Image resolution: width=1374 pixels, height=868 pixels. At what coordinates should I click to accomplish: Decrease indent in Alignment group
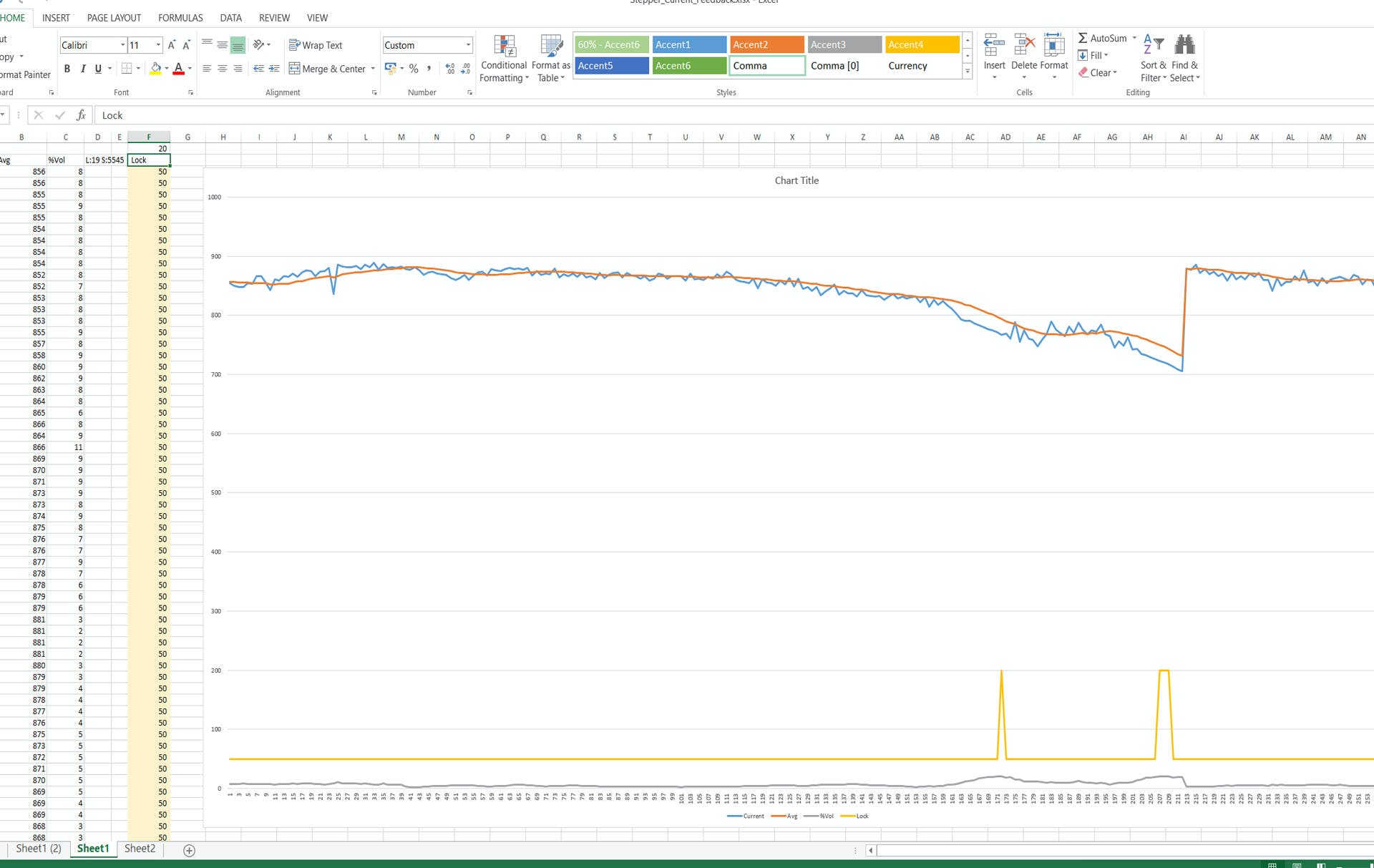tap(258, 69)
